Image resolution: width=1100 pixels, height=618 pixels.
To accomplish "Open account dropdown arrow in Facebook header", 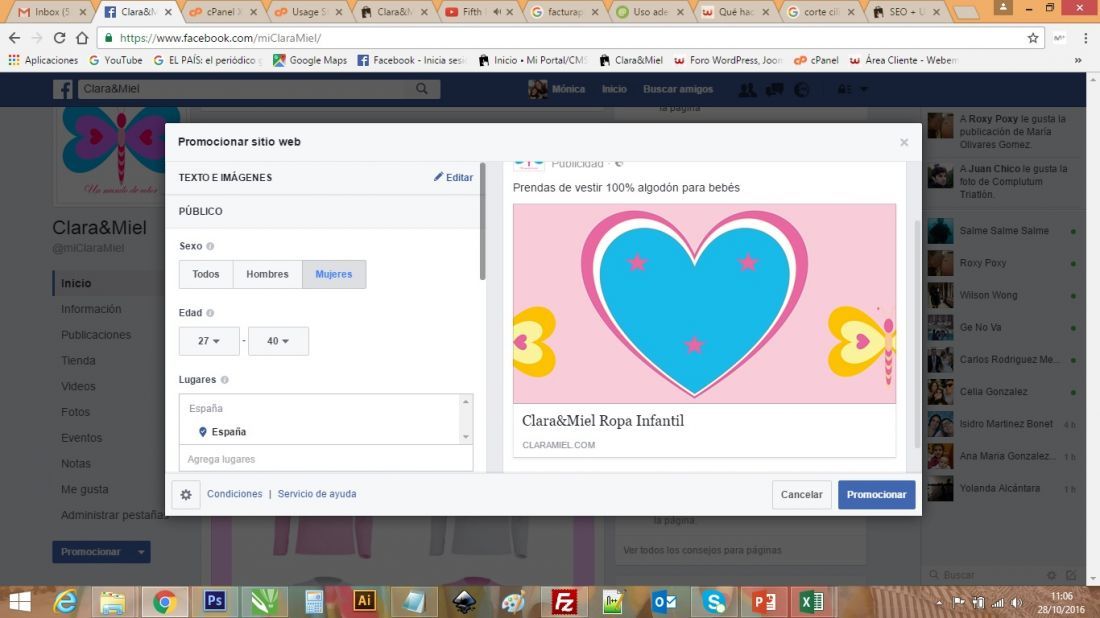I will click(864, 89).
